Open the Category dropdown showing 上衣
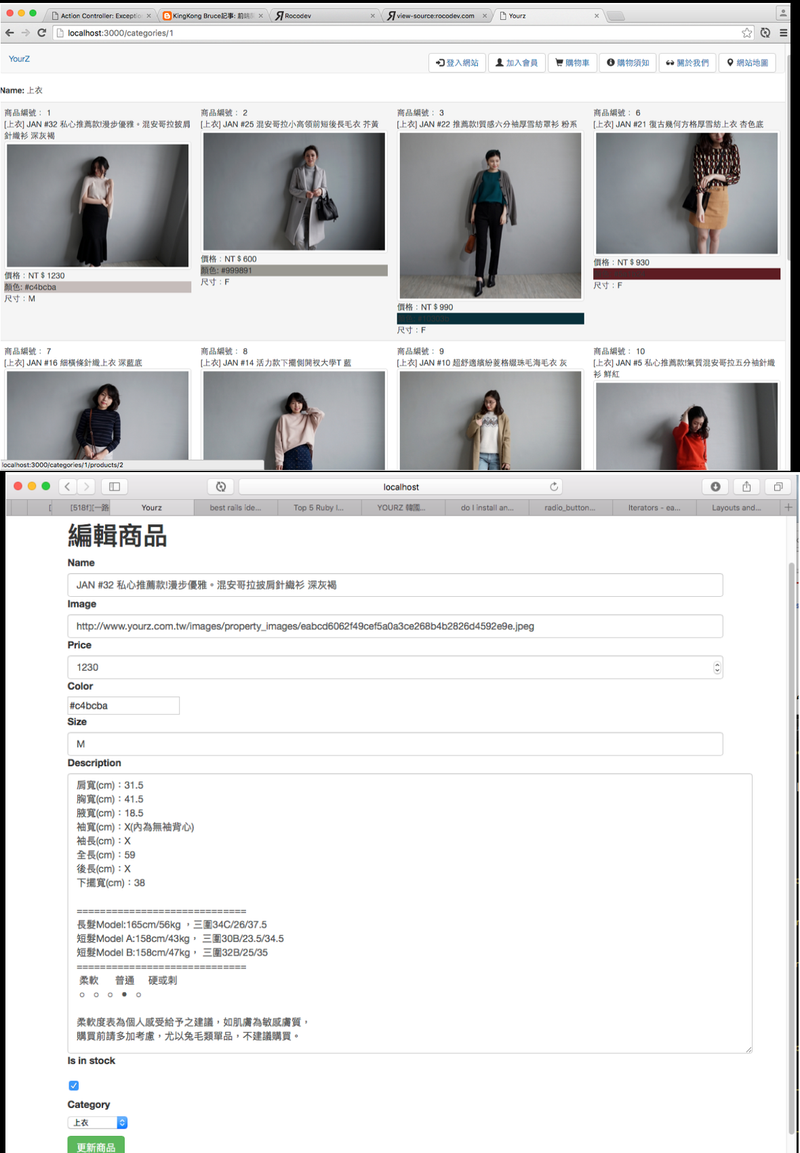 (97, 1122)
